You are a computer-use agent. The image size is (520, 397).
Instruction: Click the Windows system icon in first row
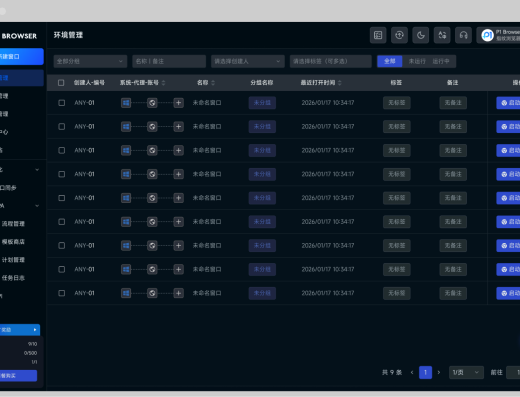(x=126, y=103)
